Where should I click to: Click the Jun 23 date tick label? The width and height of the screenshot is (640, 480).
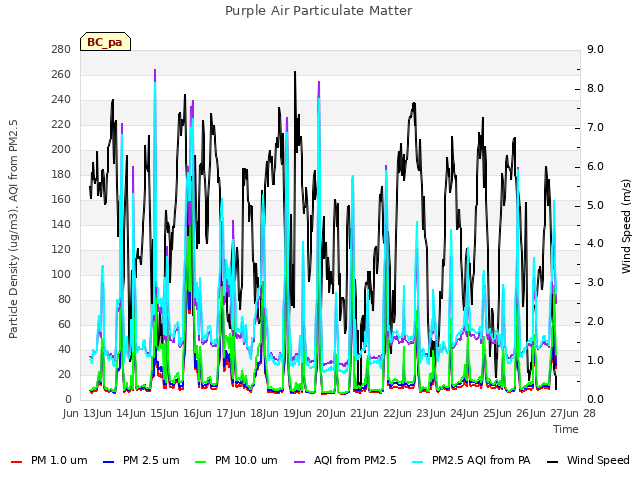click(414, 413)
